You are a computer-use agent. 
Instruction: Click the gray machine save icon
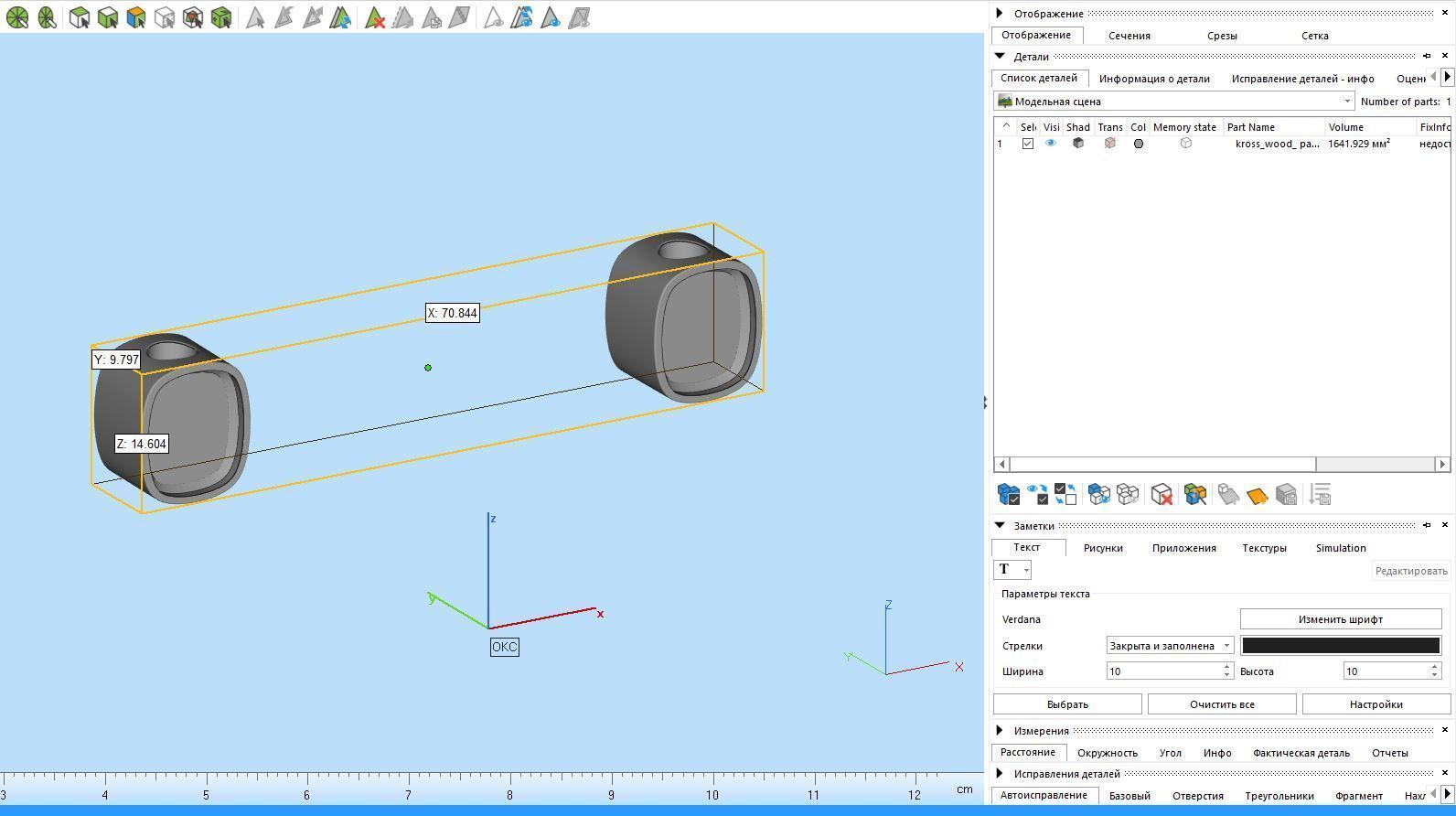tap(1286, 495)
